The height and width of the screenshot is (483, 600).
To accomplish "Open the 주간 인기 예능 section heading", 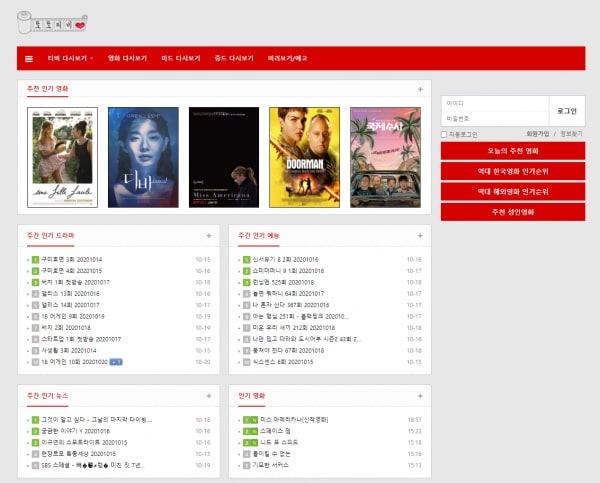I will coord(259,235).
